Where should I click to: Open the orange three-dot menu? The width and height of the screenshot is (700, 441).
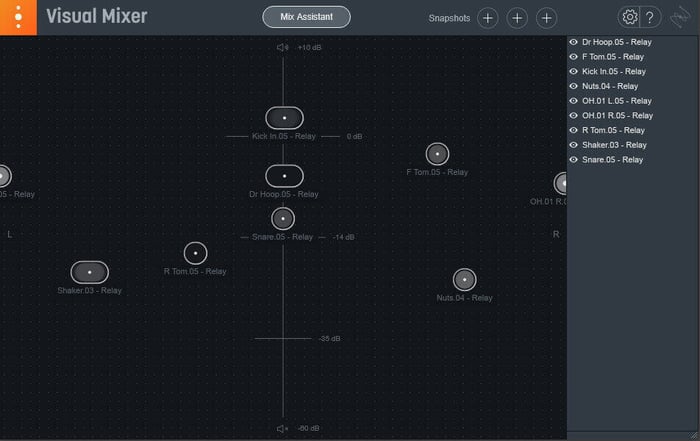click(18, 17)
